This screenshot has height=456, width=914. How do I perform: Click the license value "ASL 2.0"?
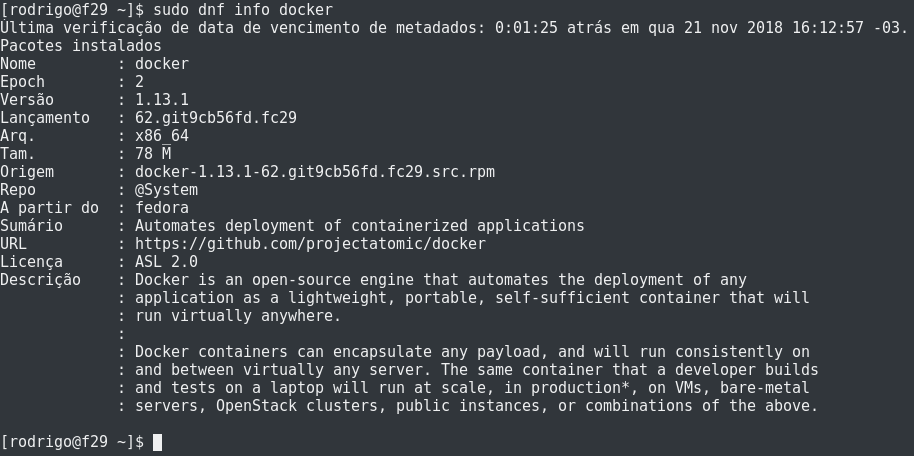(167, 262)
